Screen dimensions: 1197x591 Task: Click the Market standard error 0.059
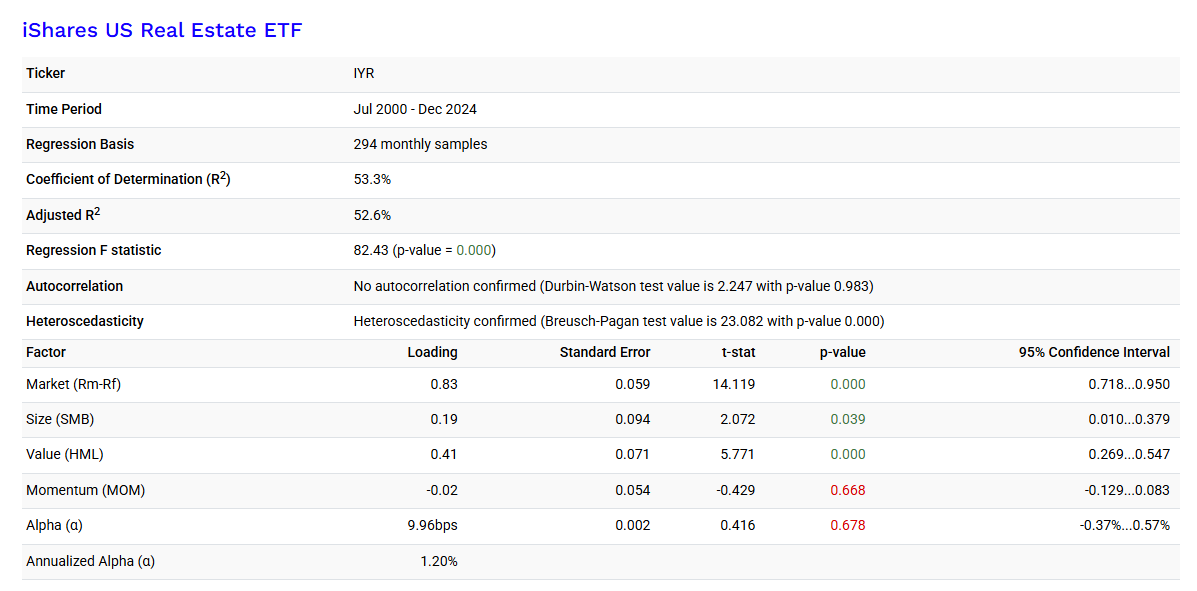point(633,385)
